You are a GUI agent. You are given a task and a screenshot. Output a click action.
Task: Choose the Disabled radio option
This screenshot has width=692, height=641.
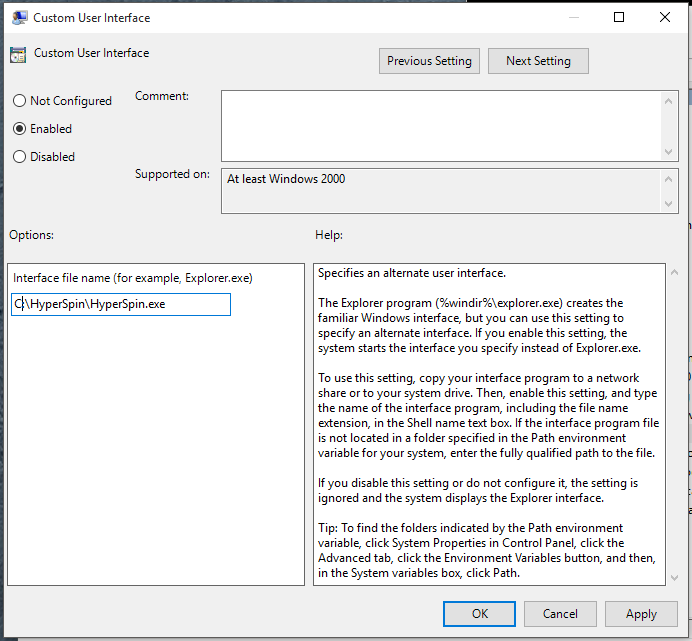pos(19,157)
